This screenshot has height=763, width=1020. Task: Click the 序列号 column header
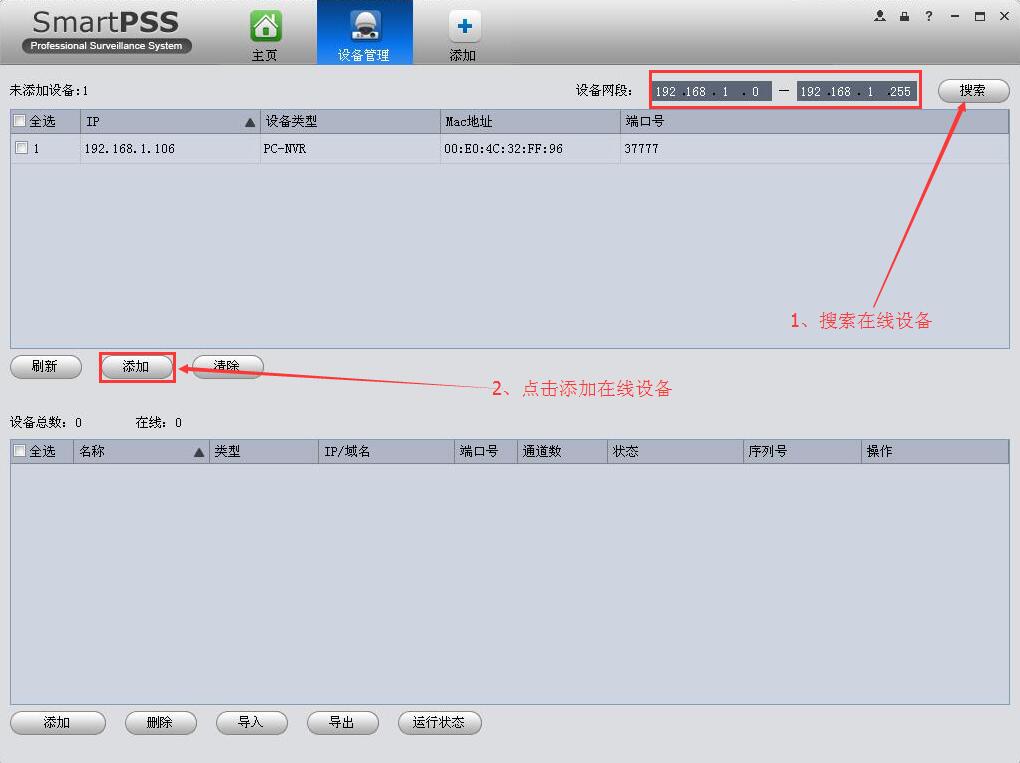pyautogui.click(x=802, y=451)
